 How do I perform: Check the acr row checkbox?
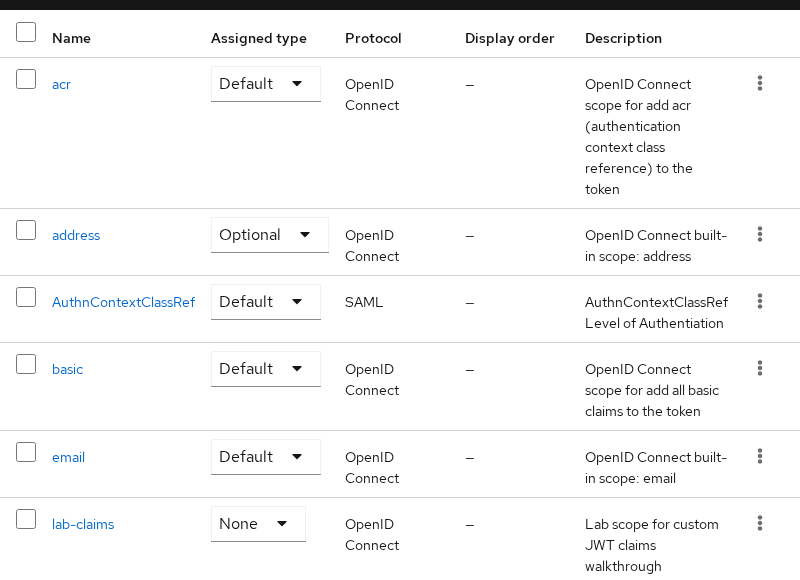point(26,79)
